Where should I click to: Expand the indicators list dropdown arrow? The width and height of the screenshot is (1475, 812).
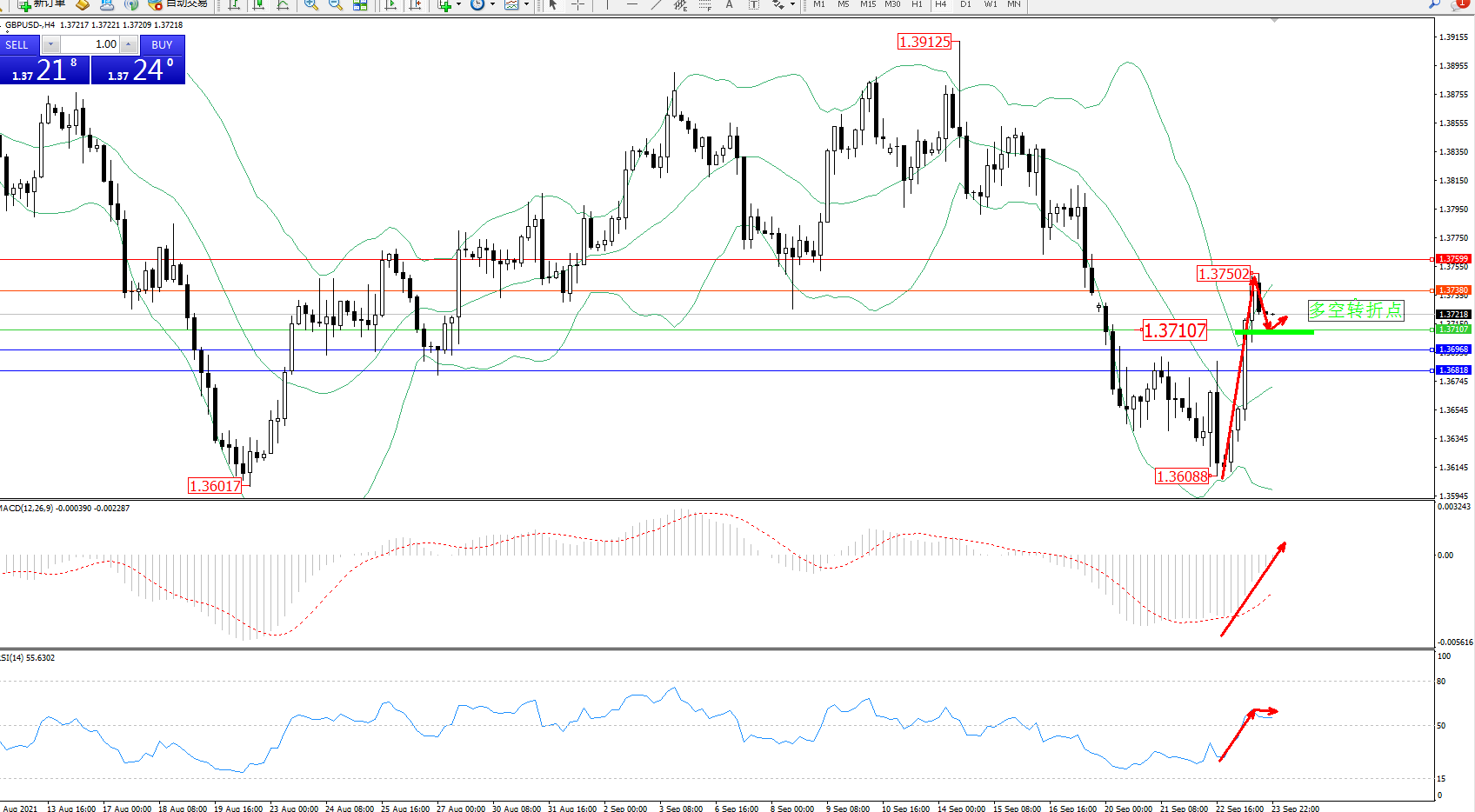(x=458, y=4)
